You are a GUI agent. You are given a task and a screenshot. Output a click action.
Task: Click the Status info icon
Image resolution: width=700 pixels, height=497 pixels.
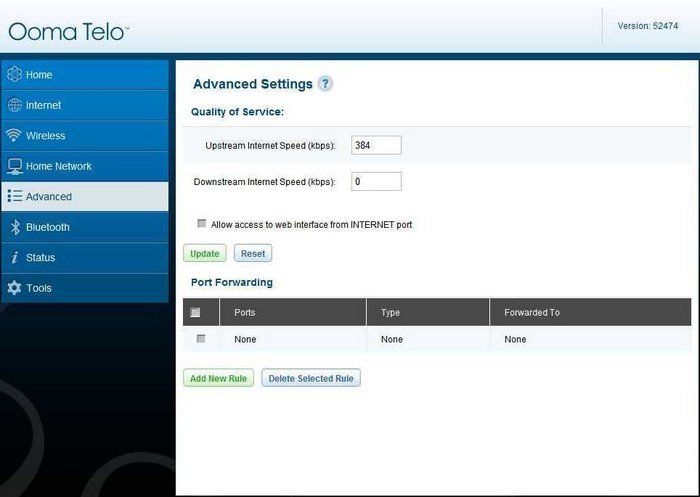(x=15, y=257)
